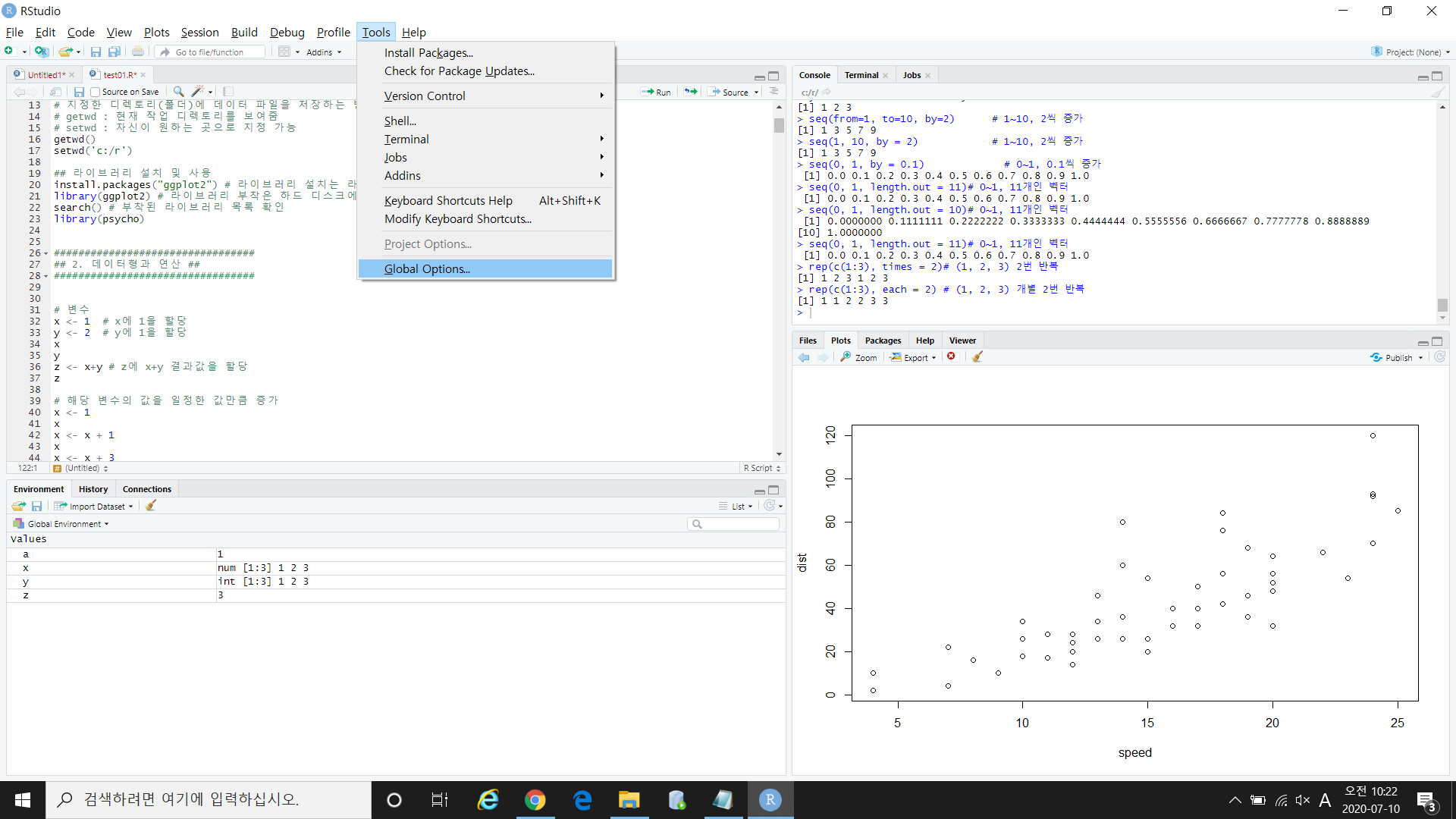Open the Import Dataset dropdown
This screenshot has width=1456, height=819.
pos(94,506)
